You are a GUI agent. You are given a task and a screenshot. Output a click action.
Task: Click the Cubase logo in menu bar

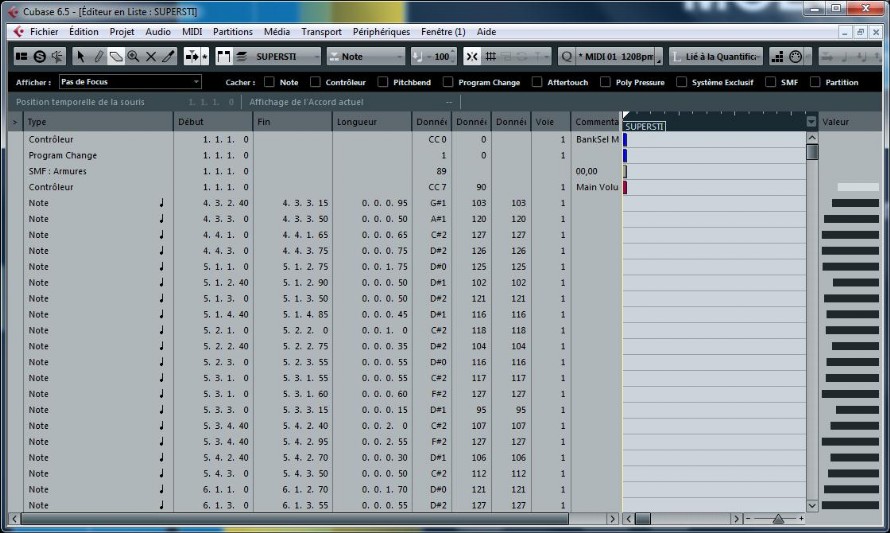pos(18,32)
